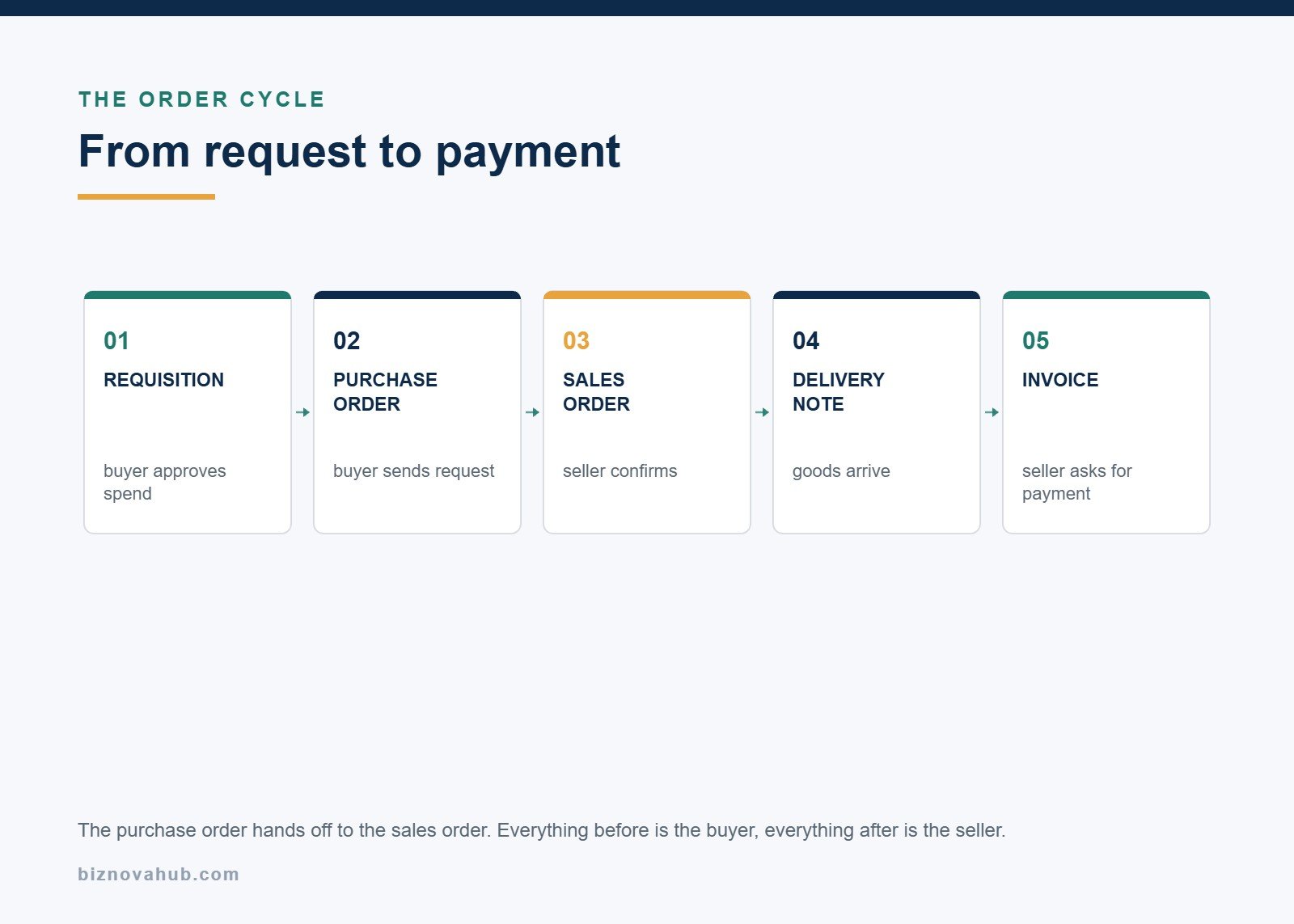Click the arrow between Requisition and Purchase Order
1294x924 pixels.
[302, 412]
